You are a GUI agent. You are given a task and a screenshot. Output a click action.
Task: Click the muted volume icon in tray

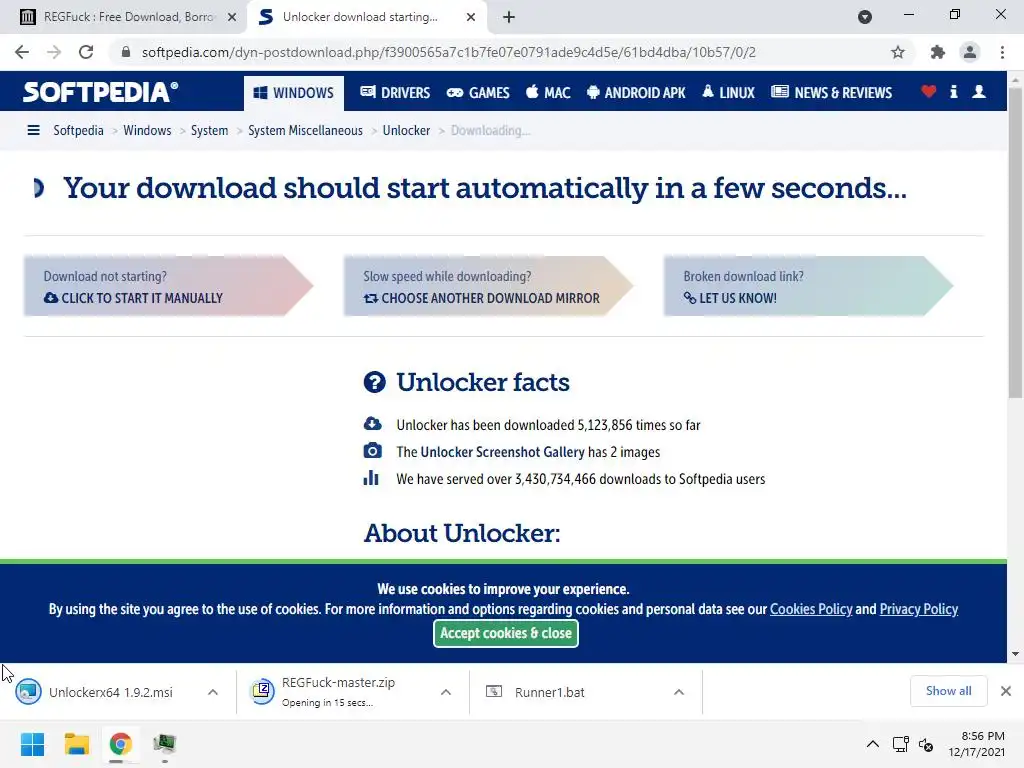tap(926, 744)
